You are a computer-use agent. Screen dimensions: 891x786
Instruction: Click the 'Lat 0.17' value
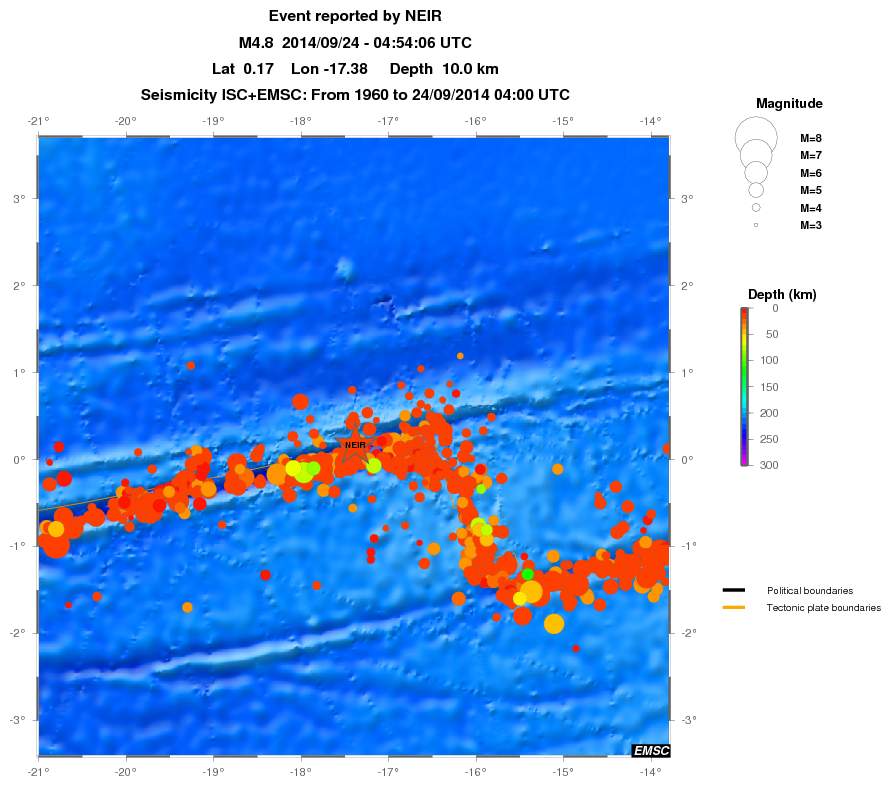point(243,69)
